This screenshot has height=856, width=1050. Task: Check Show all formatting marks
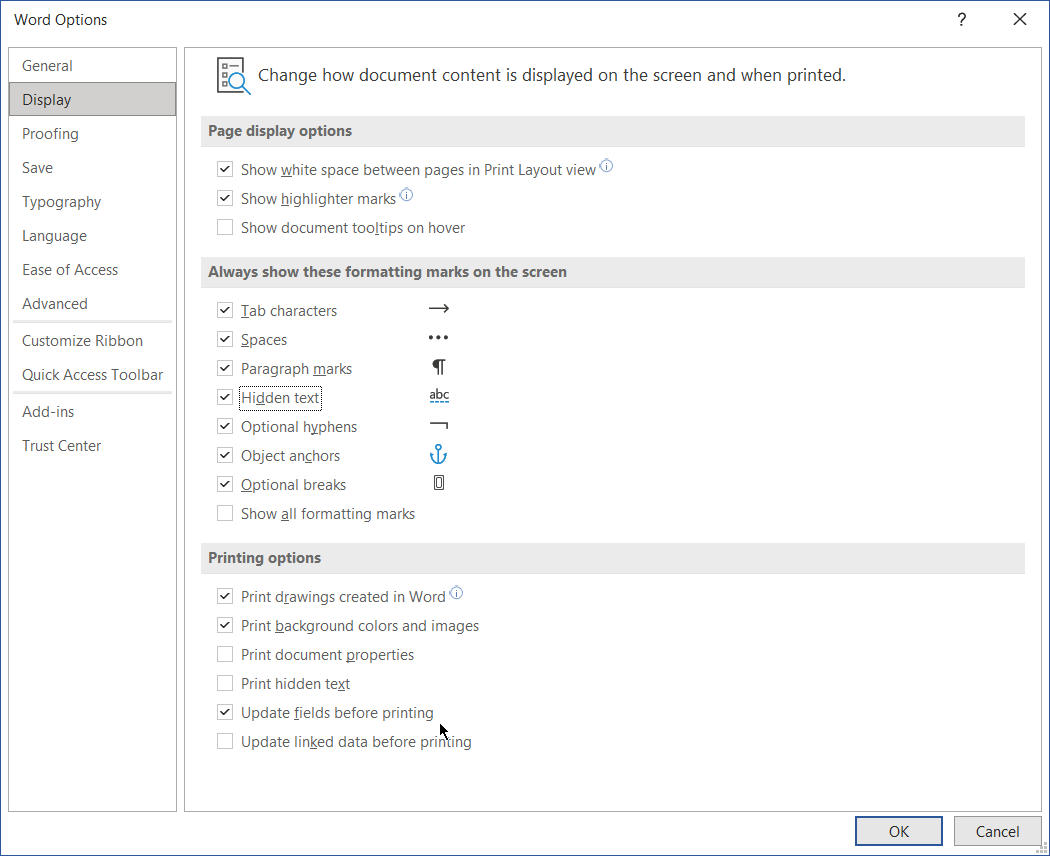click(x=225, y=514)
